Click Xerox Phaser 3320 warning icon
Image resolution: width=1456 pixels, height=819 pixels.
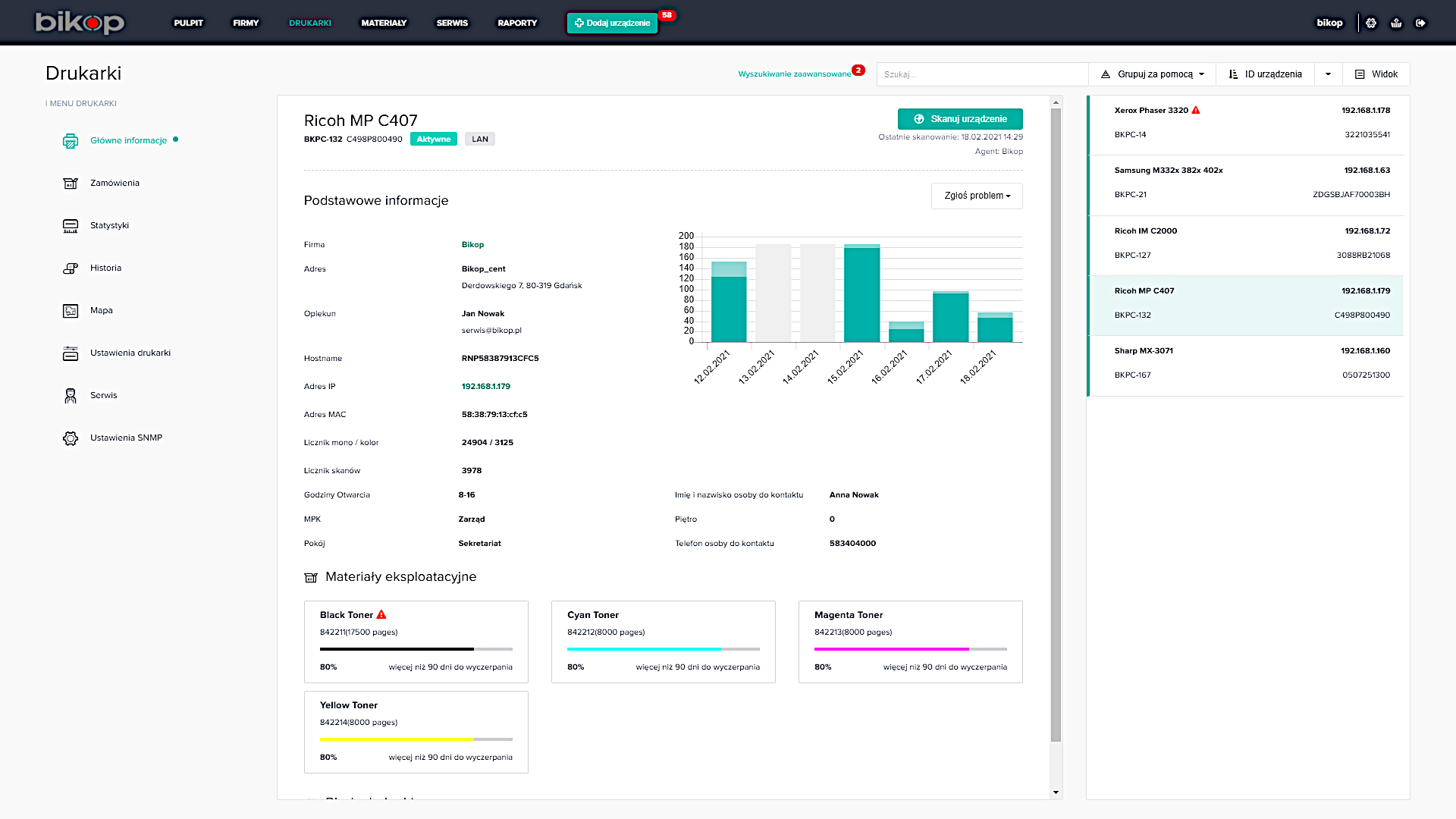point(1196,110)
